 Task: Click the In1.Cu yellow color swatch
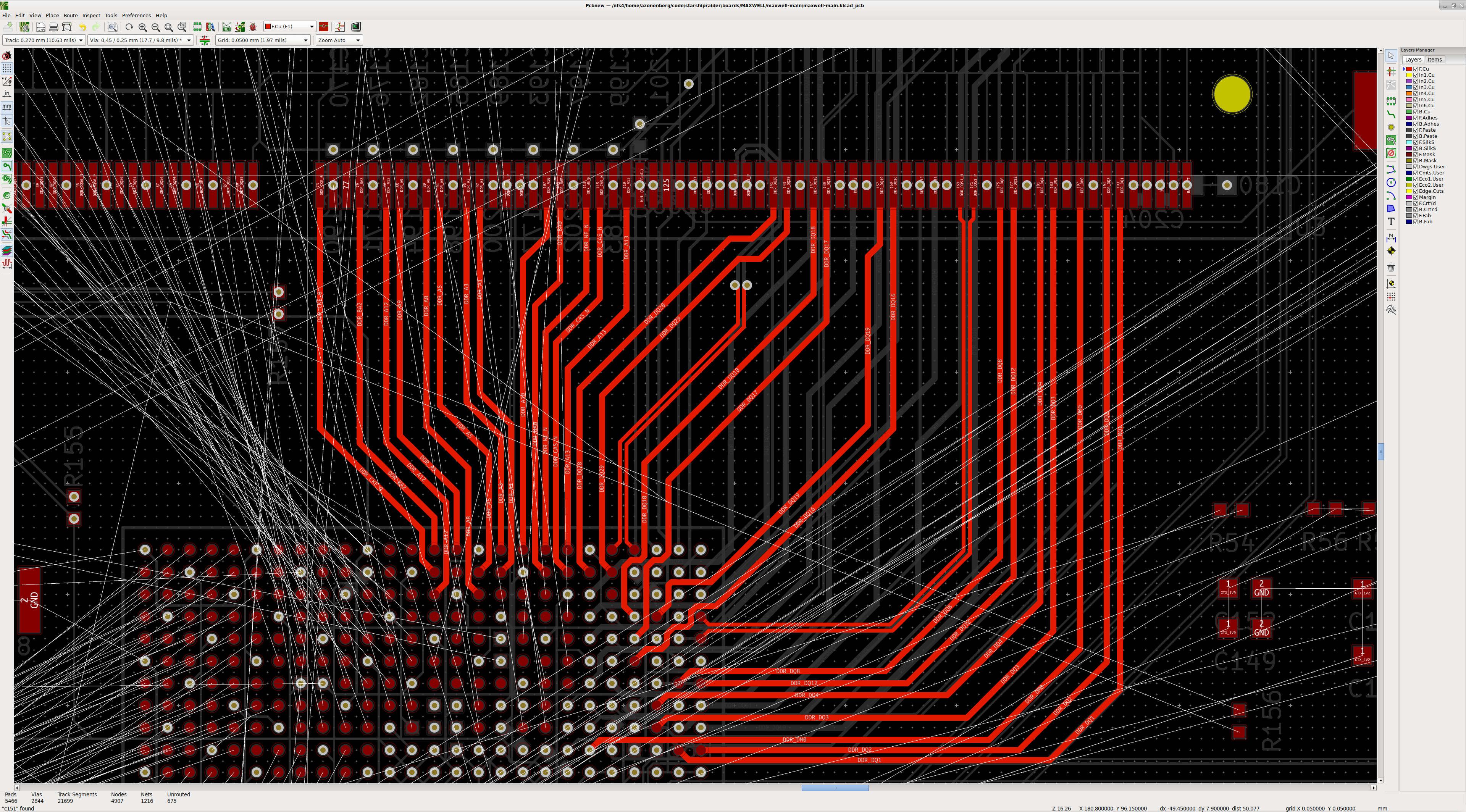tap(1409, 75)
